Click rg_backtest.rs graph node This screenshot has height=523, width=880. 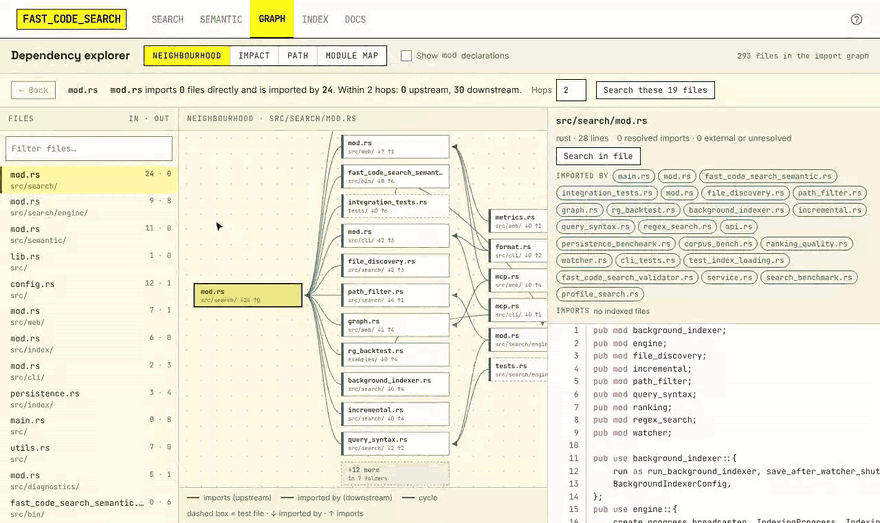coord(395,355)
